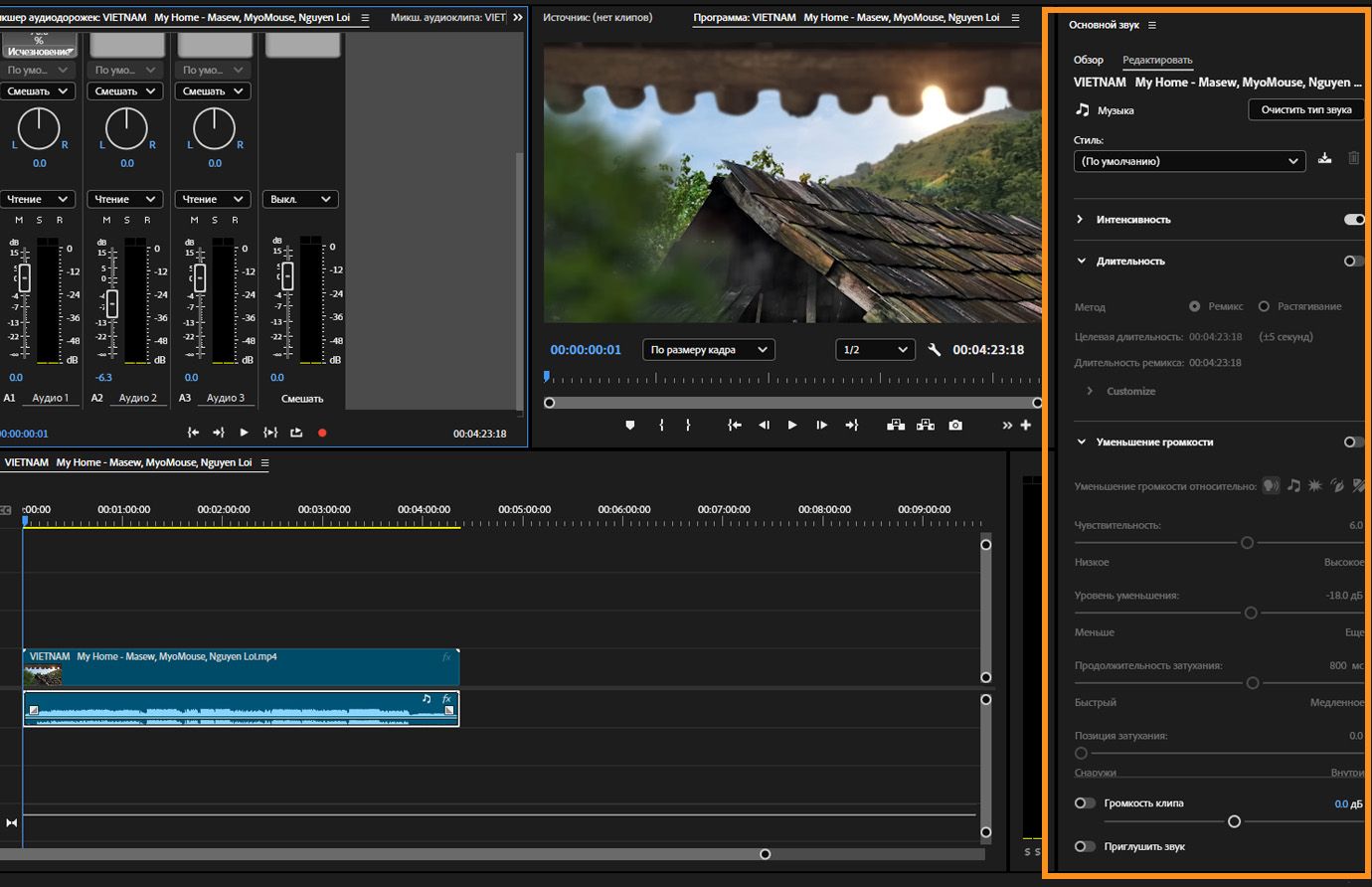Open Program monitor wrench settings

tap(934, 350)
